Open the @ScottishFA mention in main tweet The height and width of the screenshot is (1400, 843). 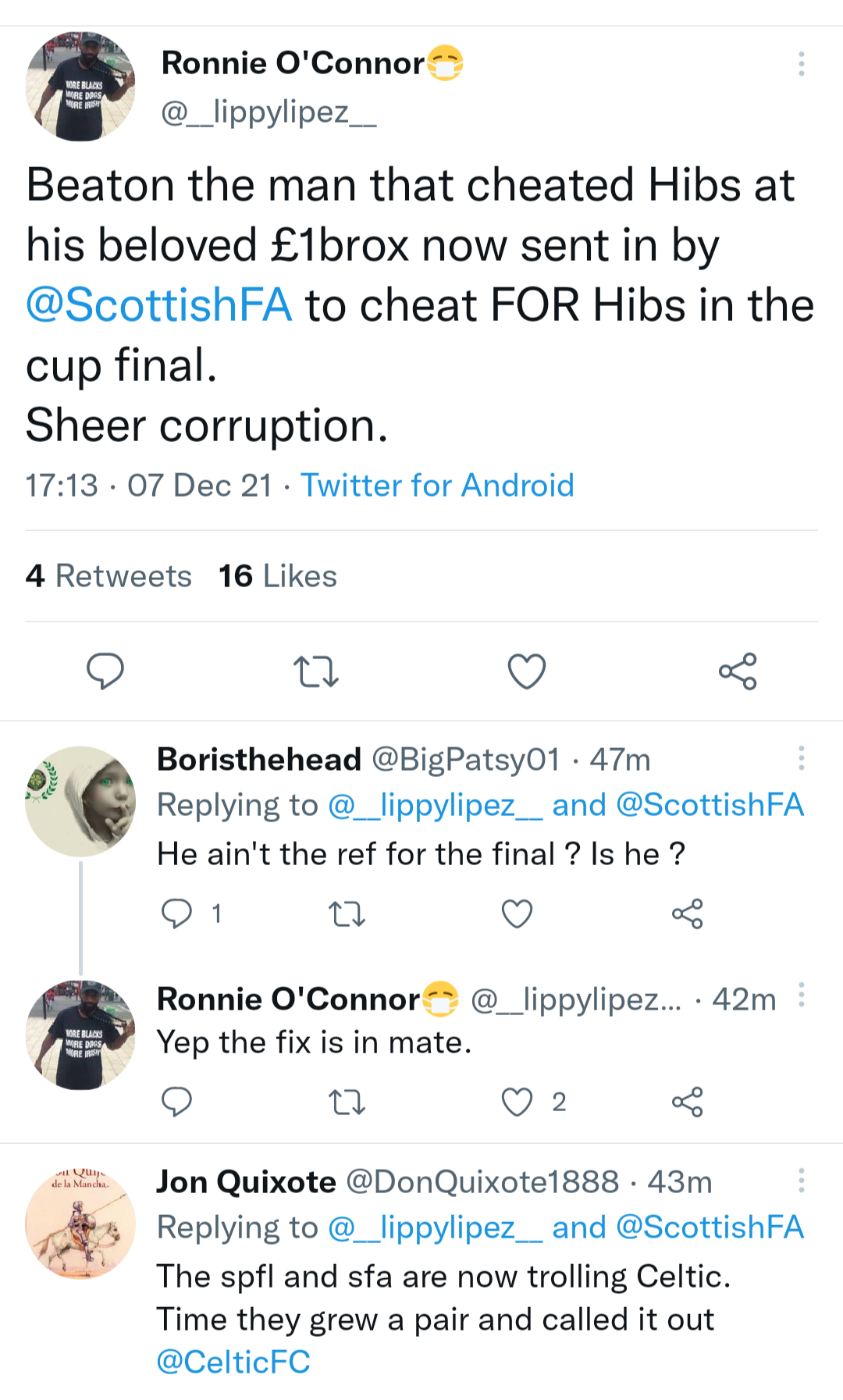pos(159,305)
